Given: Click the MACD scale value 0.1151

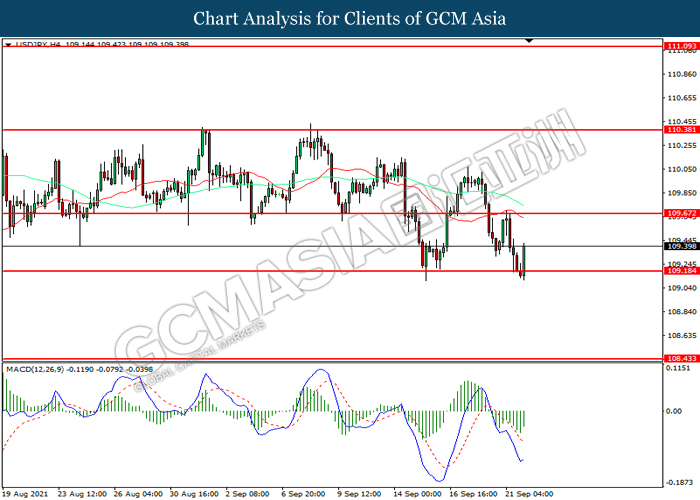Looking at the screenshot, I should (x=677, y=368).
